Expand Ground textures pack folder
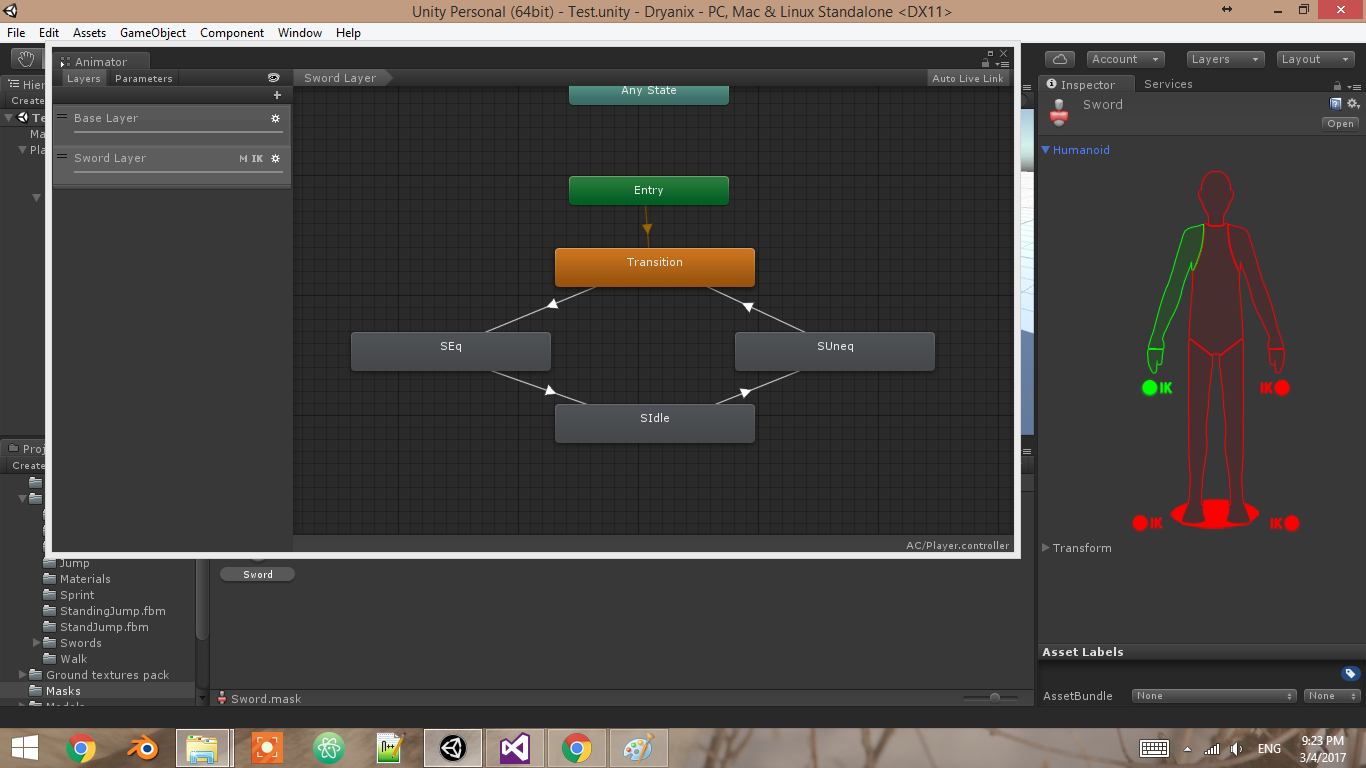This screenshot has width=1366, height=768. (x=23, y=675)
